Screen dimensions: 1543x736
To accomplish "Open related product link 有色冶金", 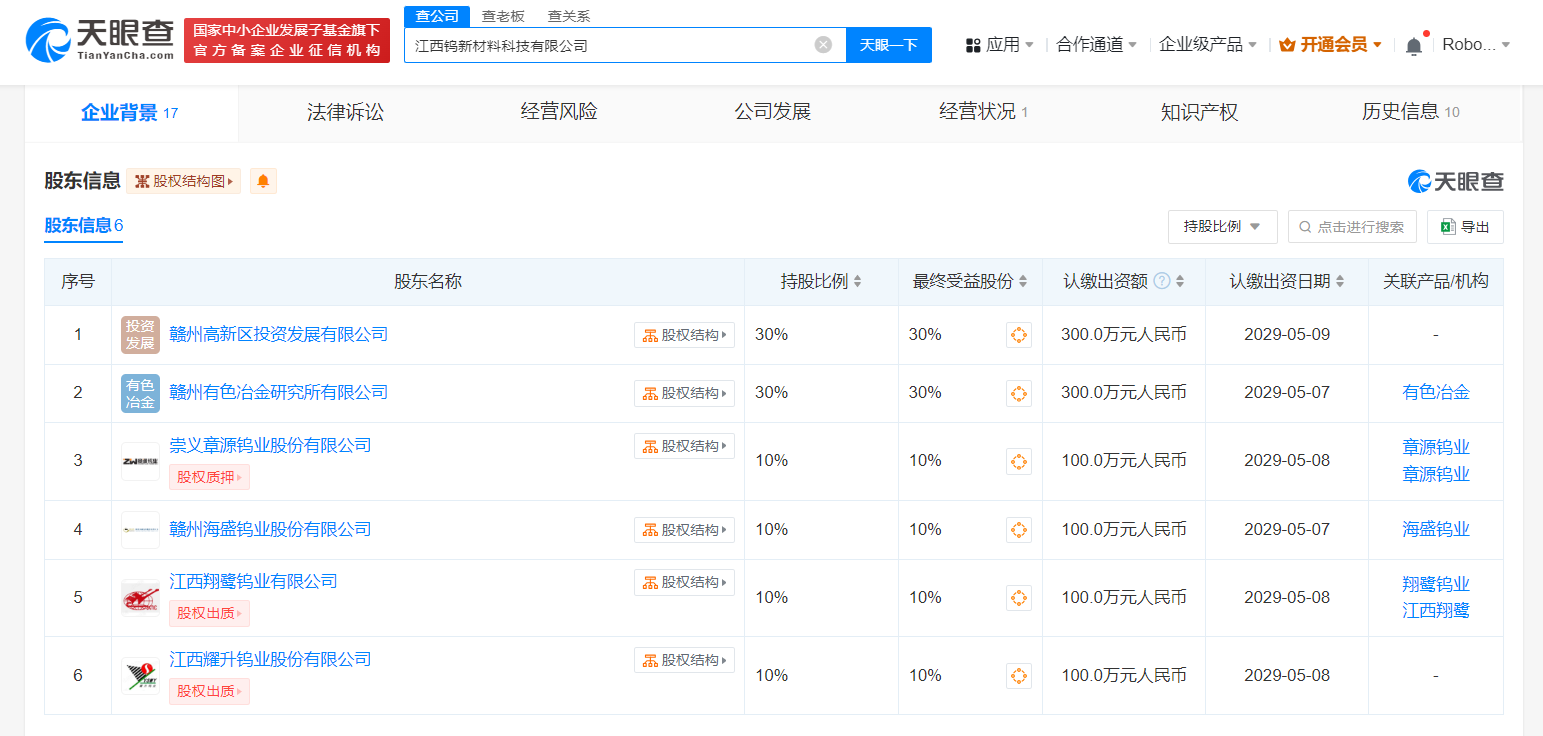I will 1436,393.
